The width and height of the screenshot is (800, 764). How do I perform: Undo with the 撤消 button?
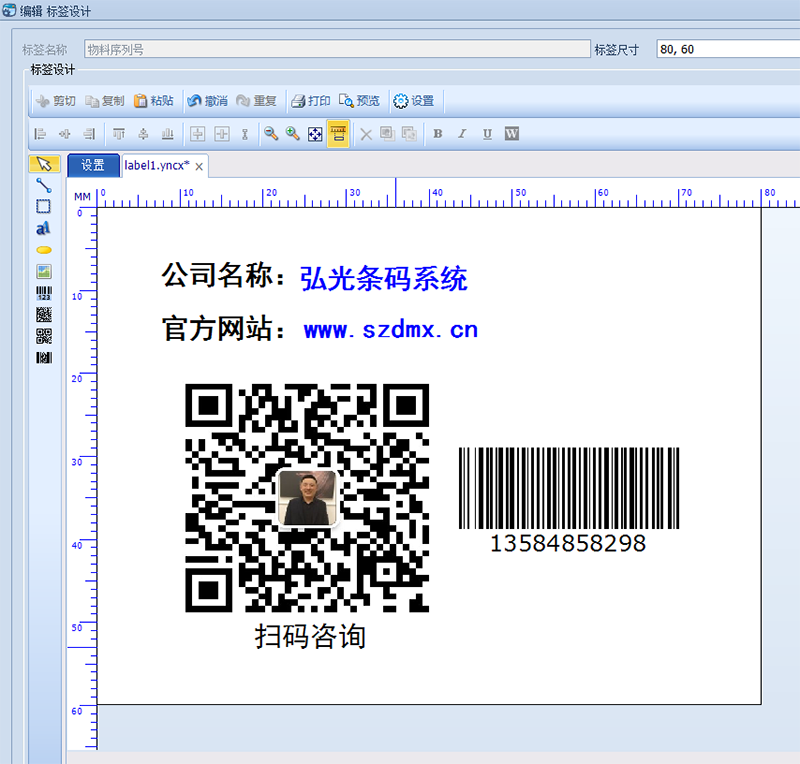point(207,101)
